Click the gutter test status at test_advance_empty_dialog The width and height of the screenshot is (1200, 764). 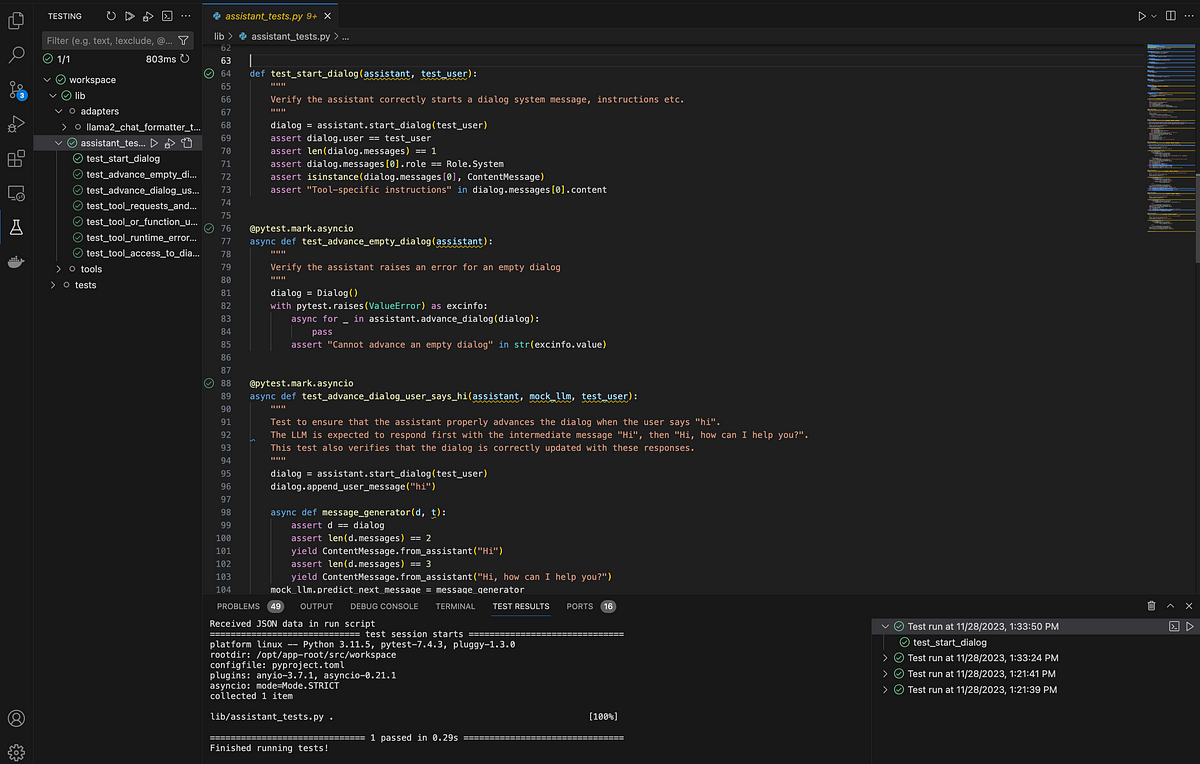tap(209, 228)
